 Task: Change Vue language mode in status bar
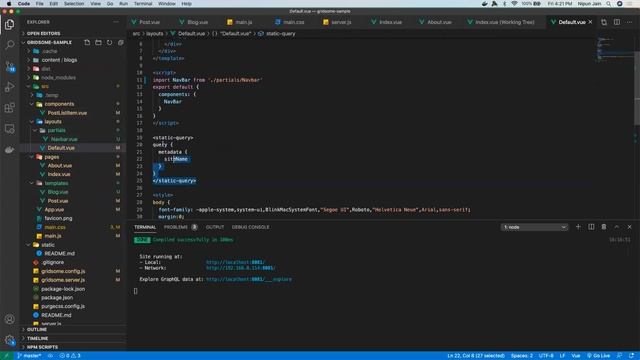coord(576,356)
